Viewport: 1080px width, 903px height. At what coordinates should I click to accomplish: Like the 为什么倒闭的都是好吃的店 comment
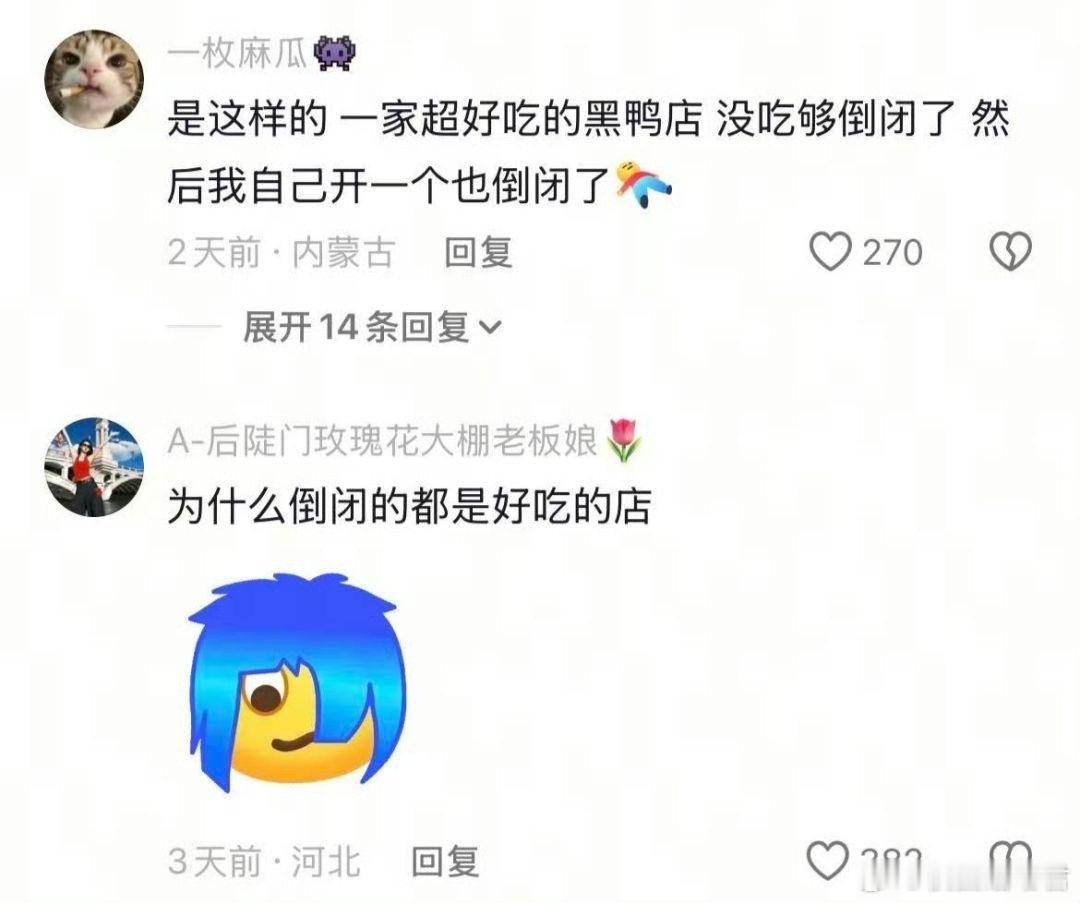tap(827, 861)
